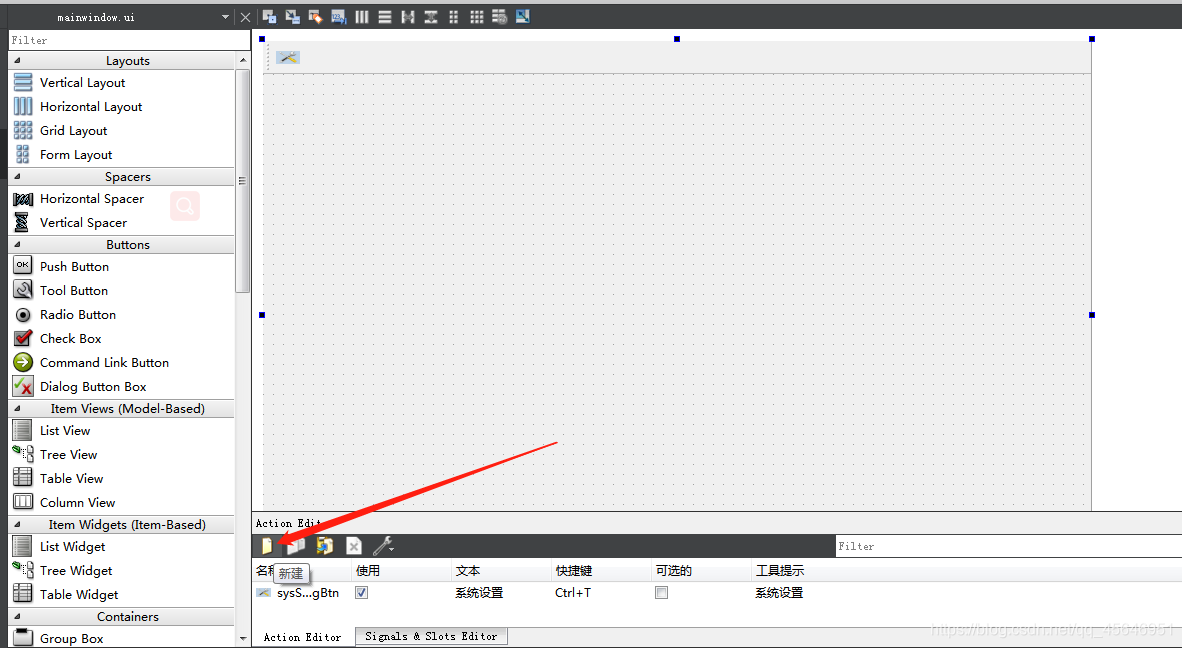Open the wrench configure menu in Action Editor
The height and width of the screenshot is (648, 1182).
tap(382, 545)
